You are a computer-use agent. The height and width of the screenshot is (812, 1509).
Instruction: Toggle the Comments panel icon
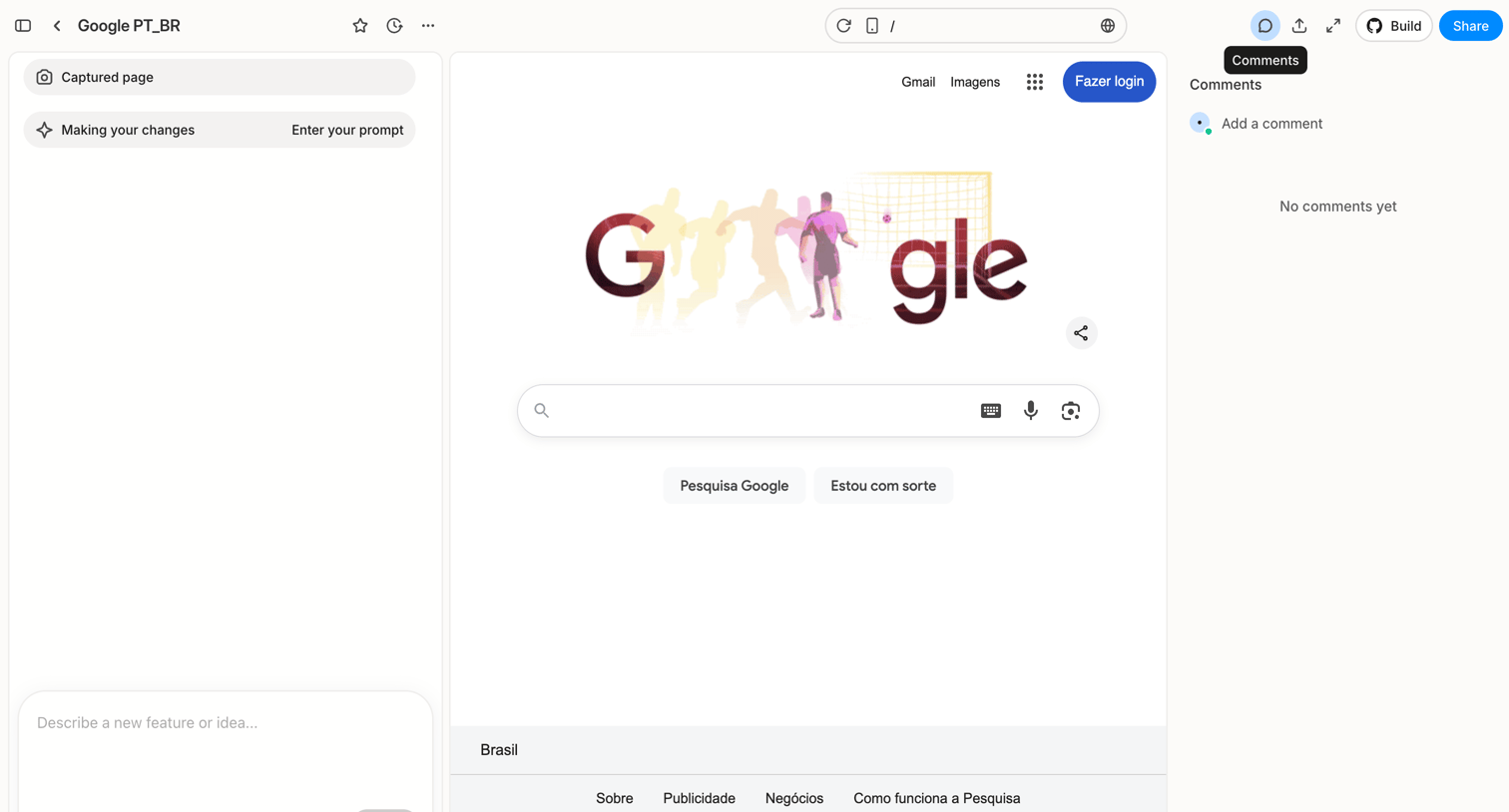(1264, 26)
